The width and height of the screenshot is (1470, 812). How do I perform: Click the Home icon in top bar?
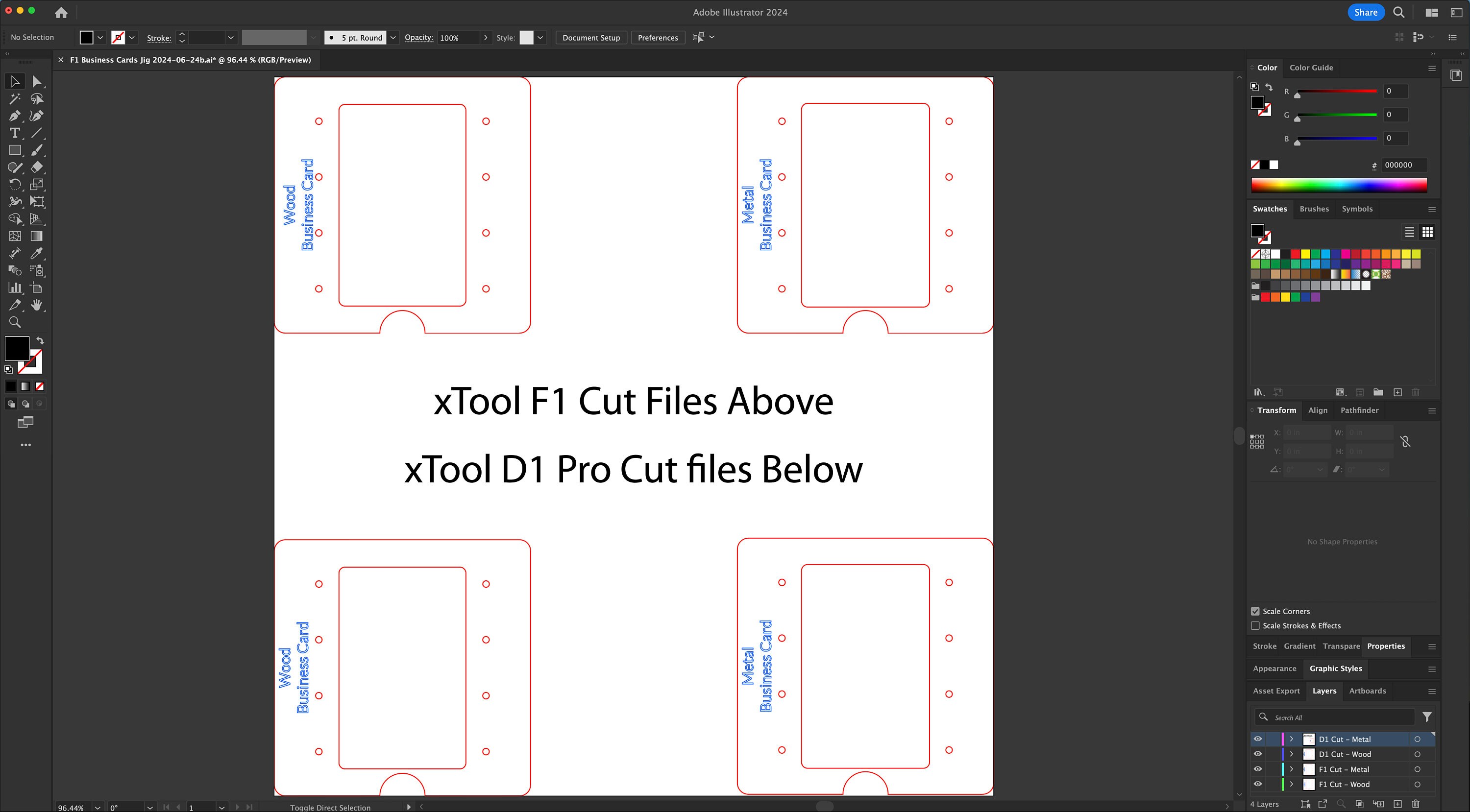61,12
